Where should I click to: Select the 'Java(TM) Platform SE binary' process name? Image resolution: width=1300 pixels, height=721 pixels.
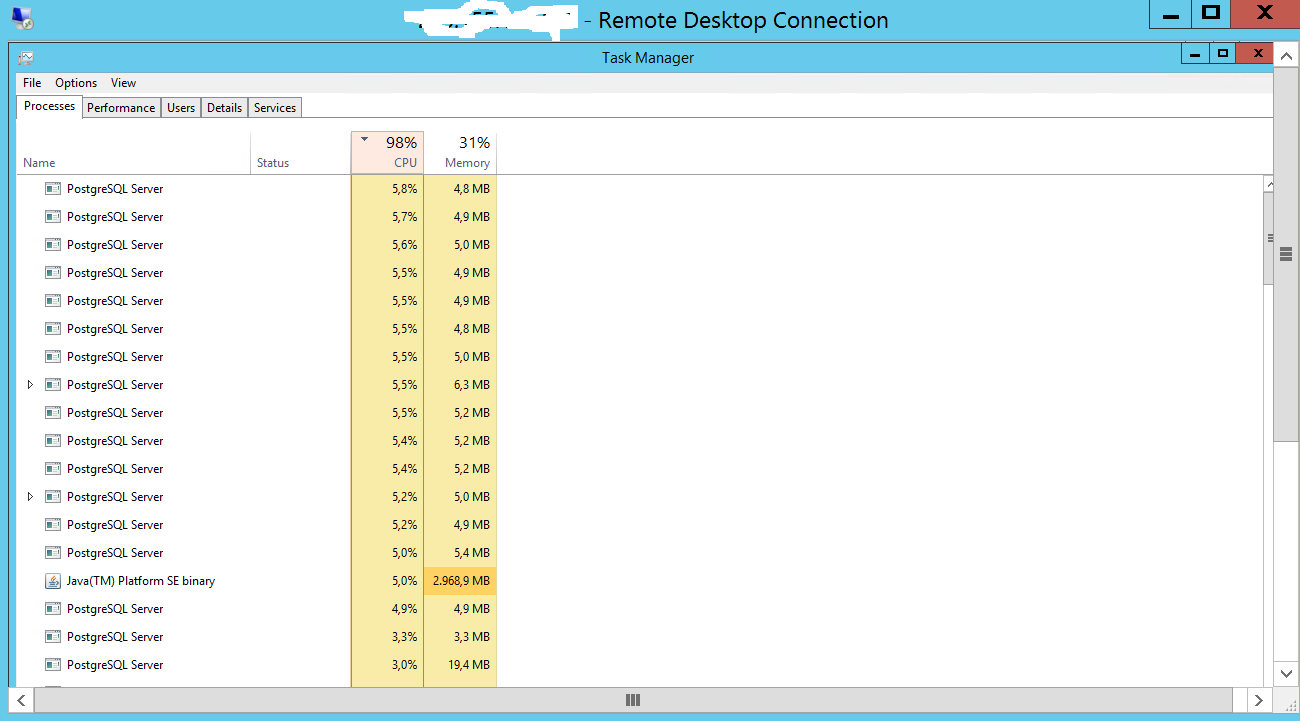pos(141,581)
